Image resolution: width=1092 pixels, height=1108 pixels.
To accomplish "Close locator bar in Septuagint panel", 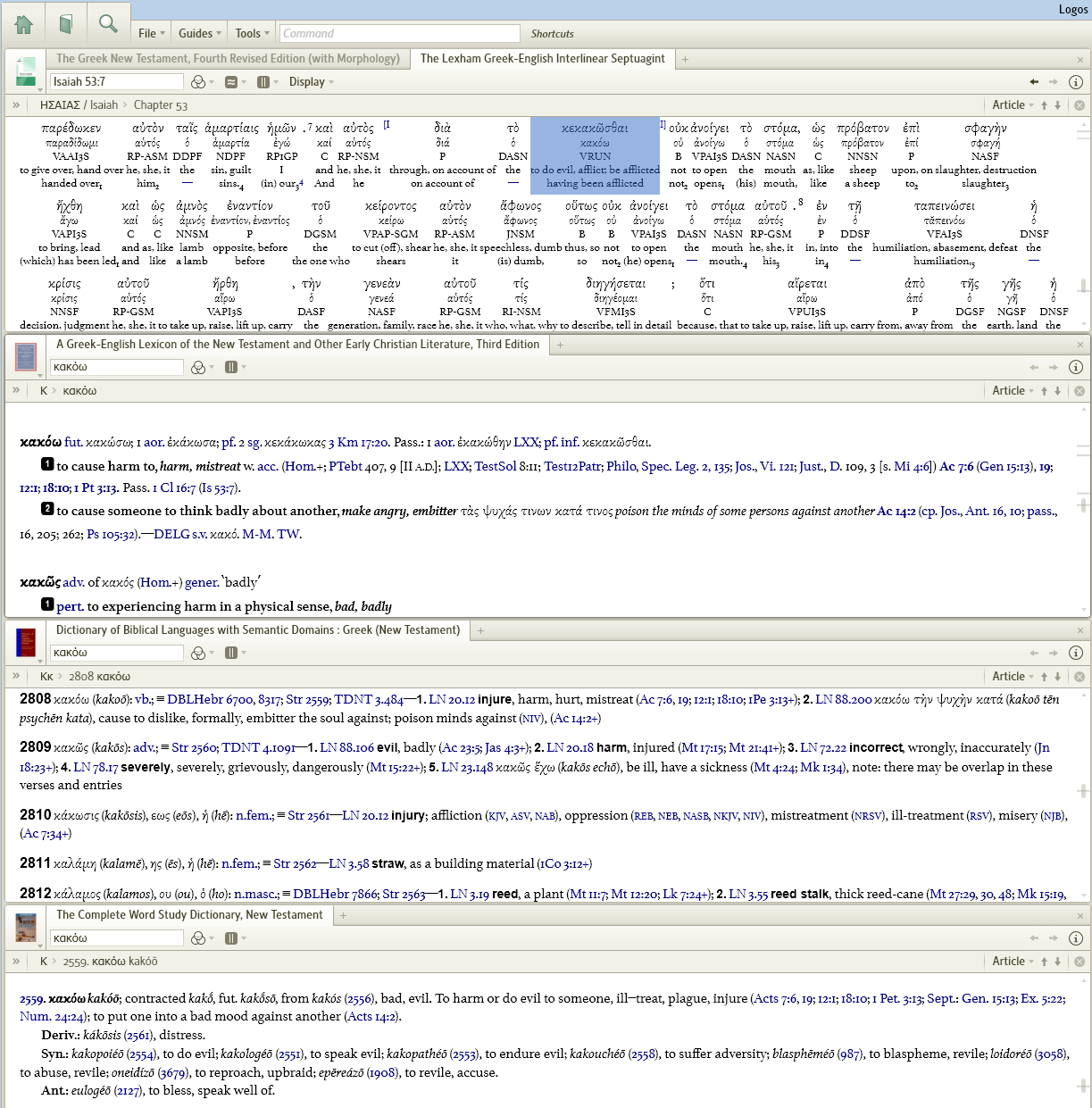I will coord(1079,105).
